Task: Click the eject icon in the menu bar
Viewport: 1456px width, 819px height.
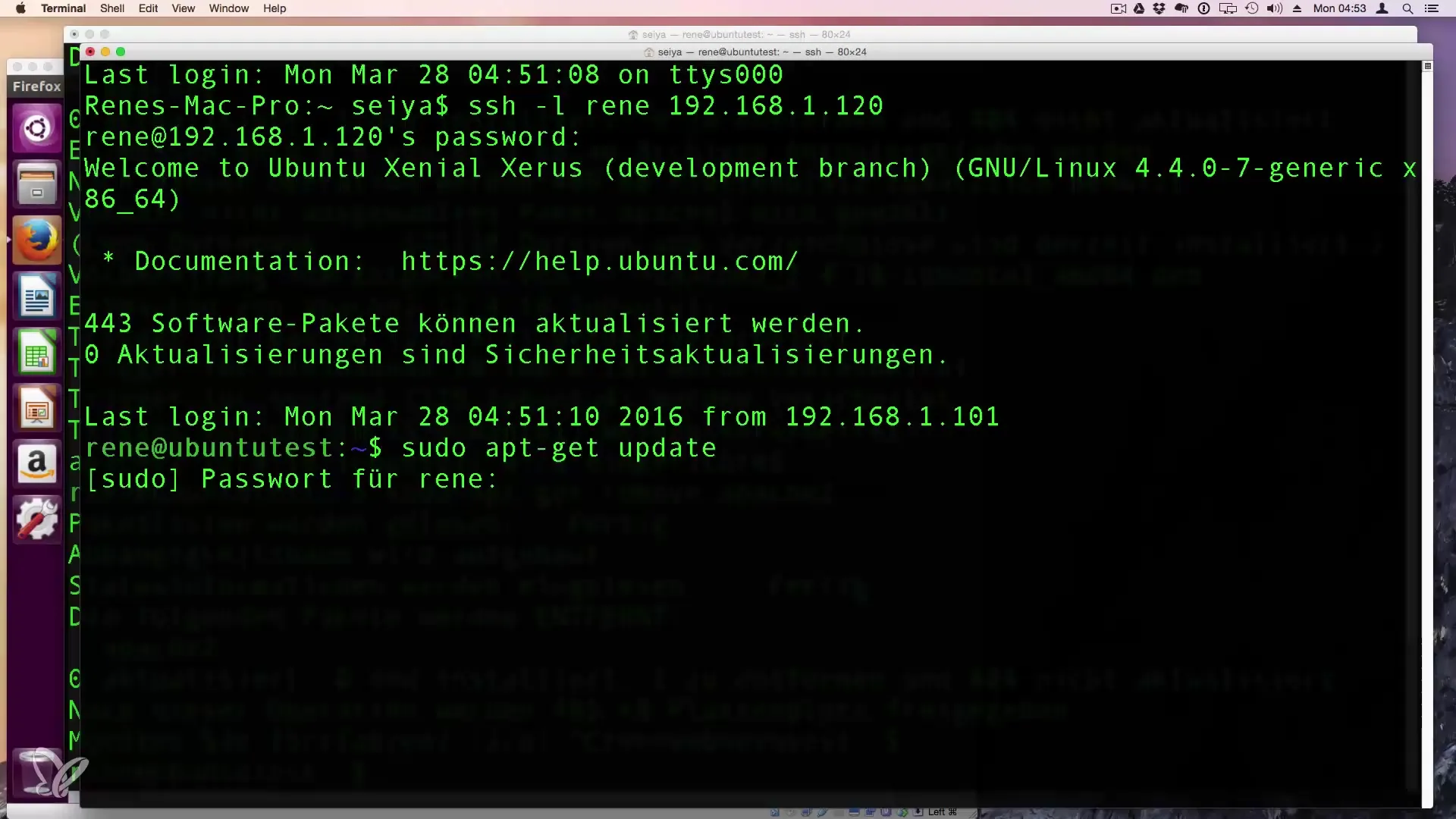Action: coord(1298,8)
